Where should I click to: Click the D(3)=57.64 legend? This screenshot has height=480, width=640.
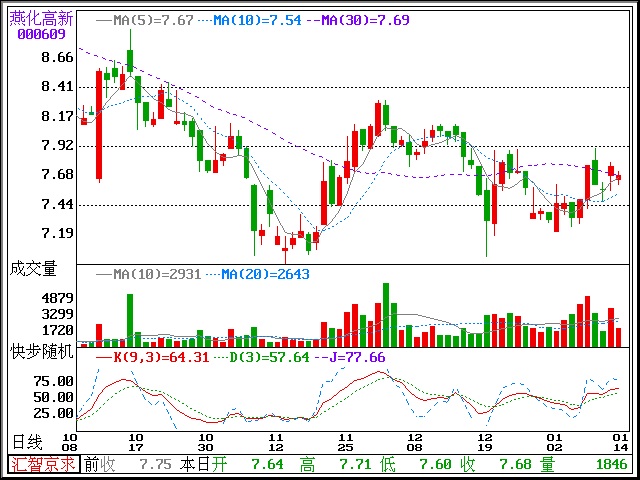(x=261, y=358)
